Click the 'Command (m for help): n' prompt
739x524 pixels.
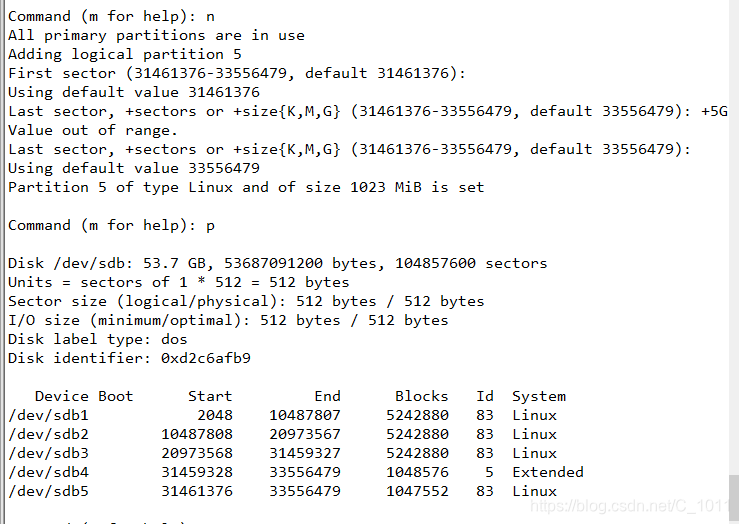(111, 16)
